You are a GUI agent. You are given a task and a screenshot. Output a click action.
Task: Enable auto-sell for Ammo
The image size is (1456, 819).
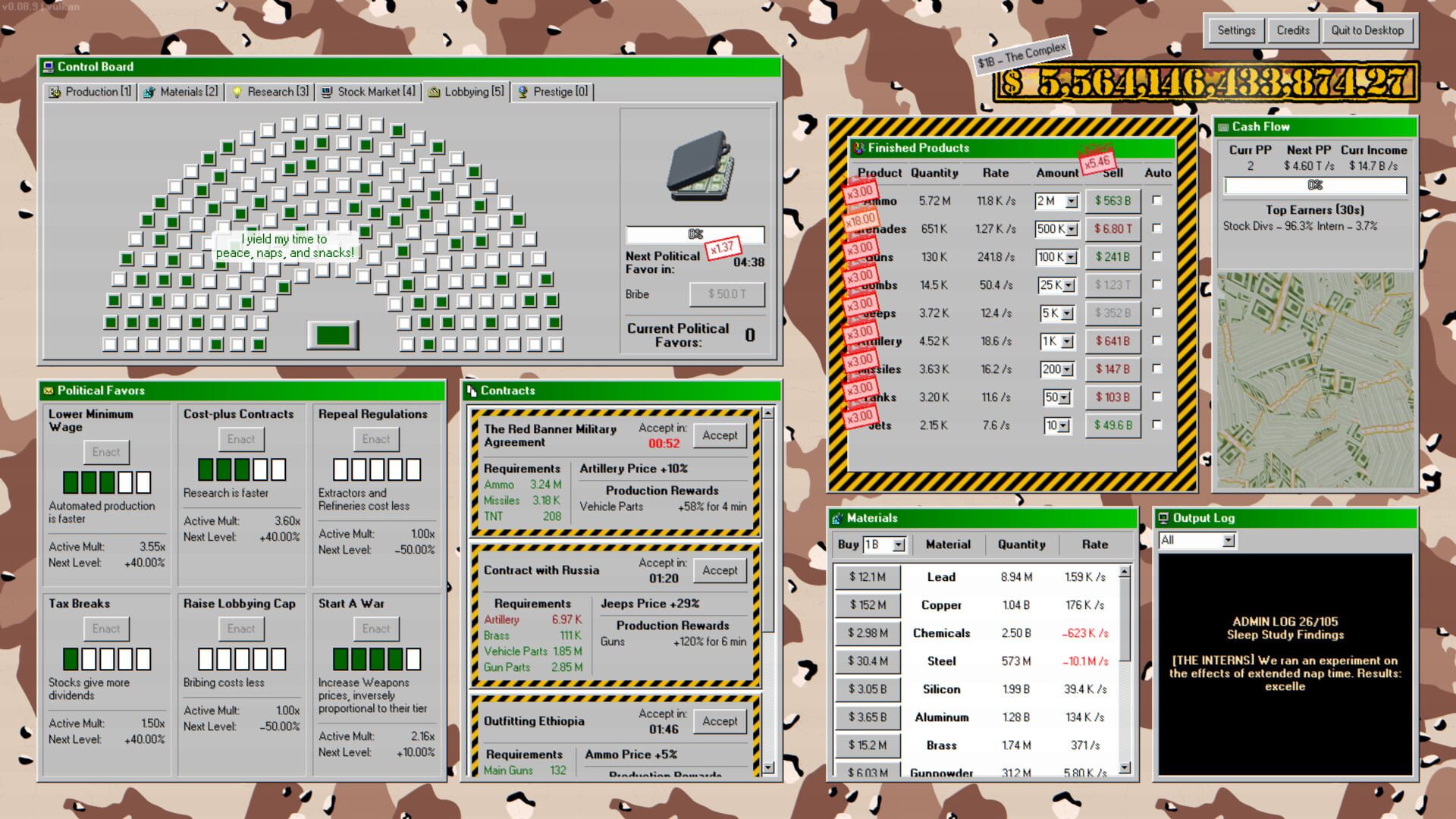1158,200
